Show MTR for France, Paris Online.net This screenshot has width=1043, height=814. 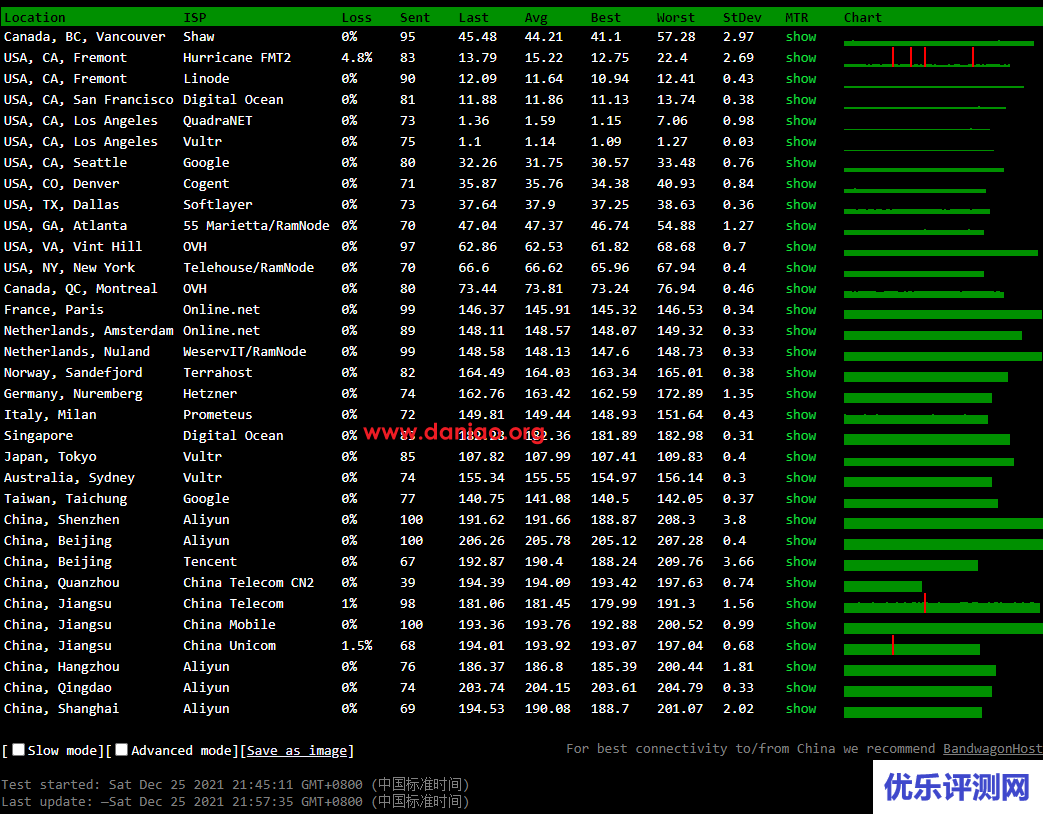pyautogui.click(x=801, y=309)
